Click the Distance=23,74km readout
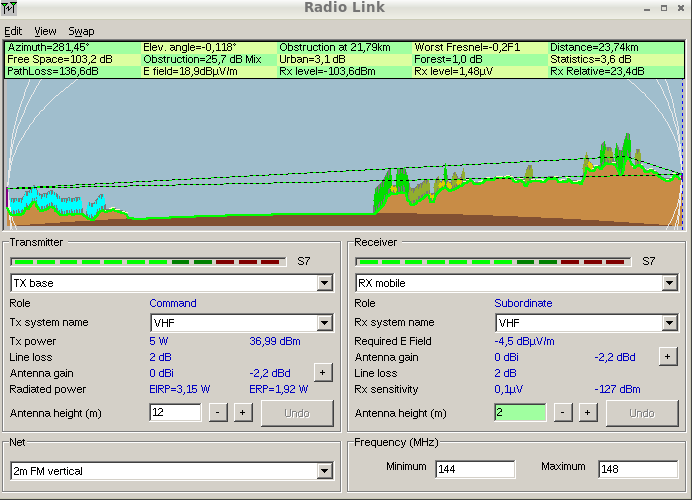 click(594, 47)
